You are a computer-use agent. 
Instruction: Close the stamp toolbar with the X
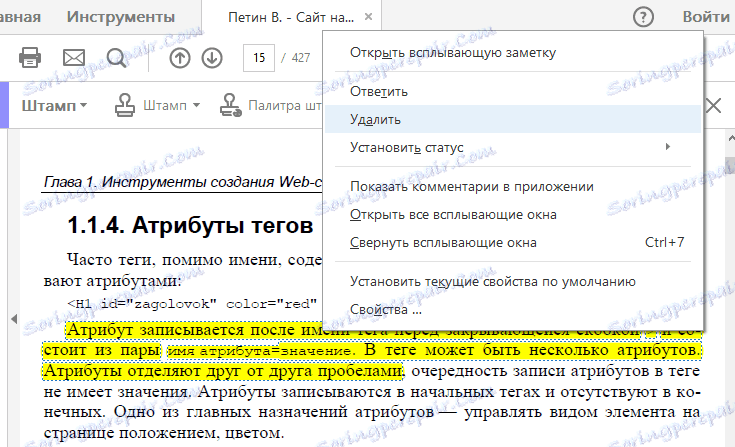click(713, 105)
